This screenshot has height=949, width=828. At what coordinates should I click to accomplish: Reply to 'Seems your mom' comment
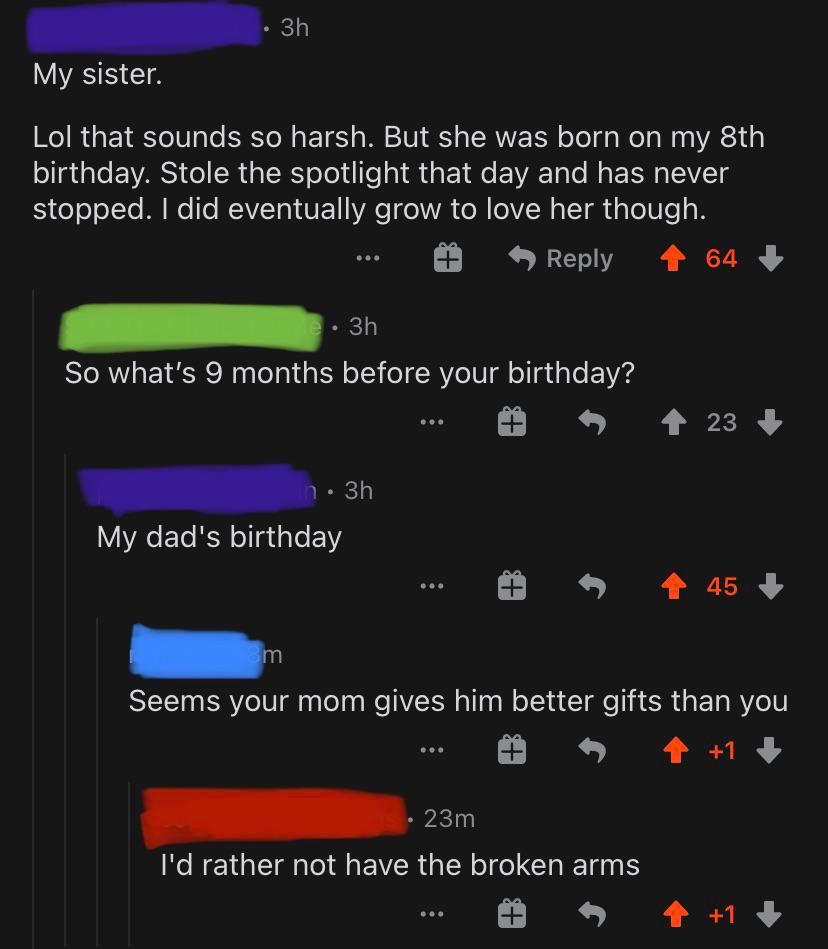coord(593,751)
